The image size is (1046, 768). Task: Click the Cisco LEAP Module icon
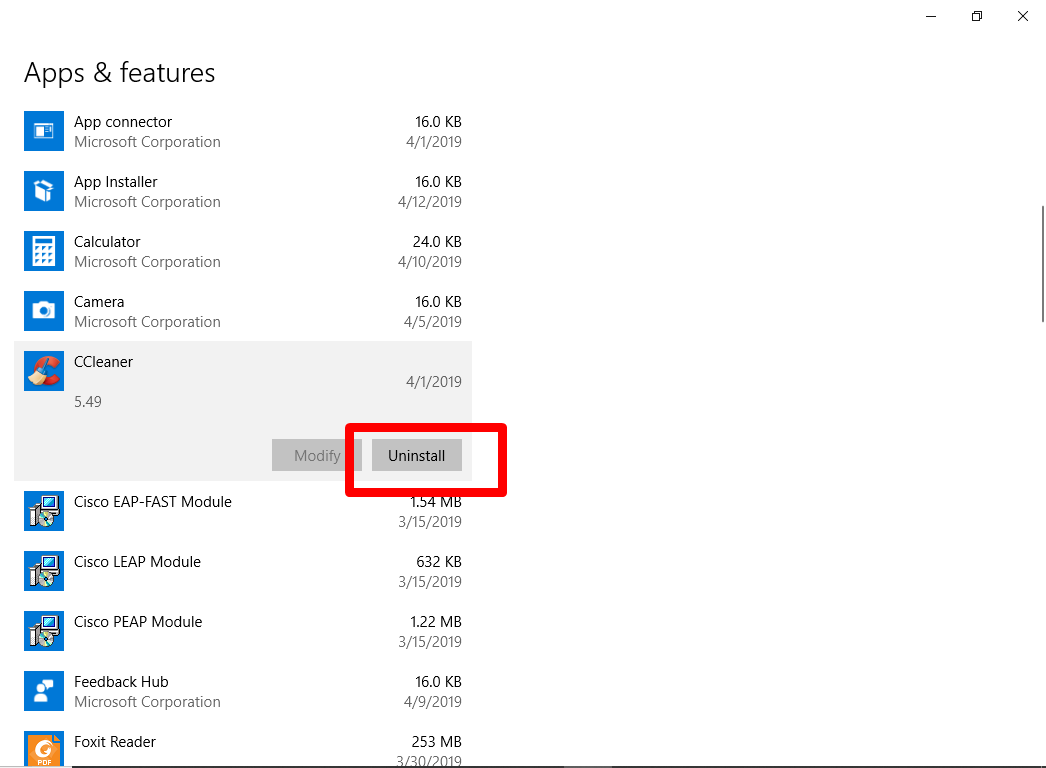44,571
